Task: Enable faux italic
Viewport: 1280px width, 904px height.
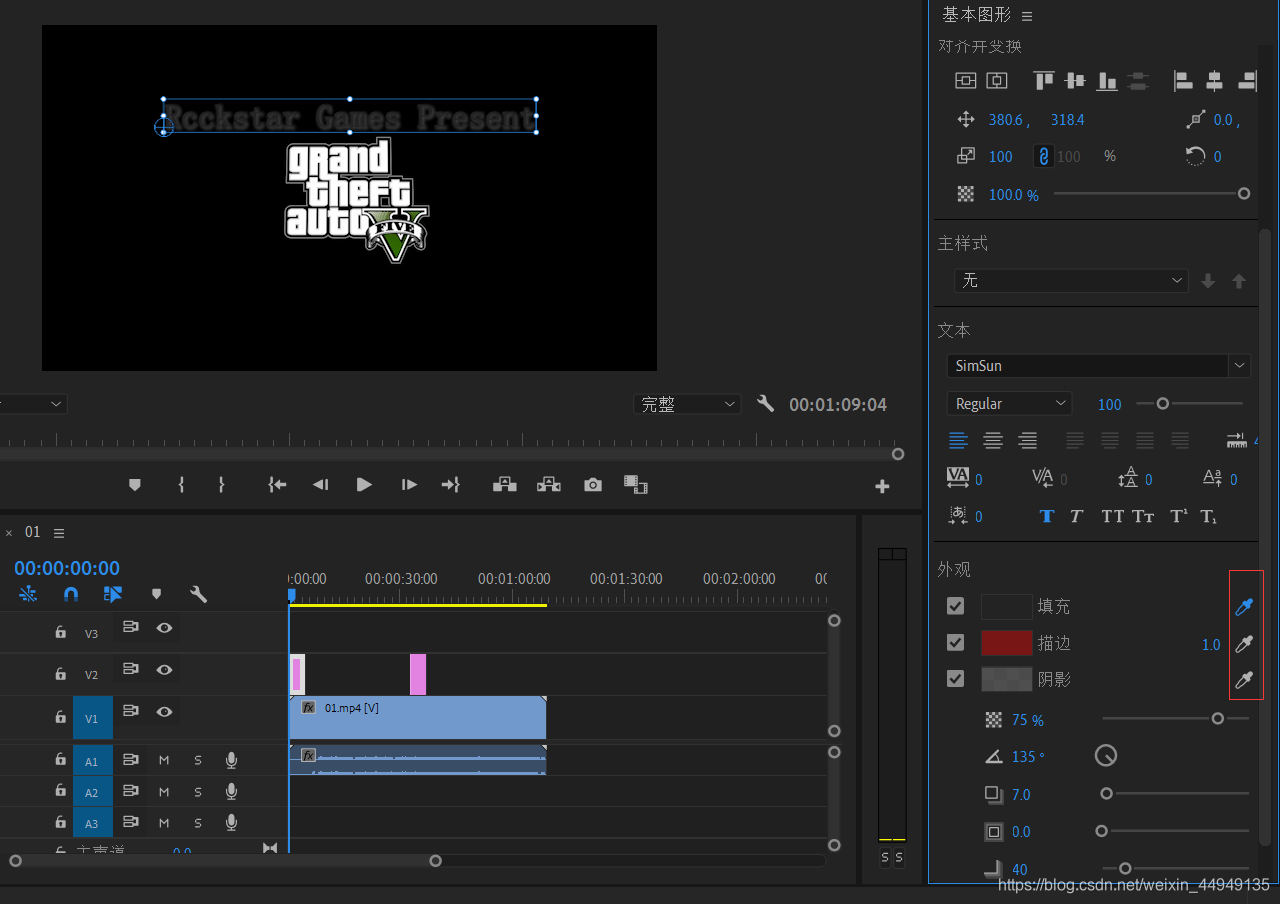Action: (1076, 516)
